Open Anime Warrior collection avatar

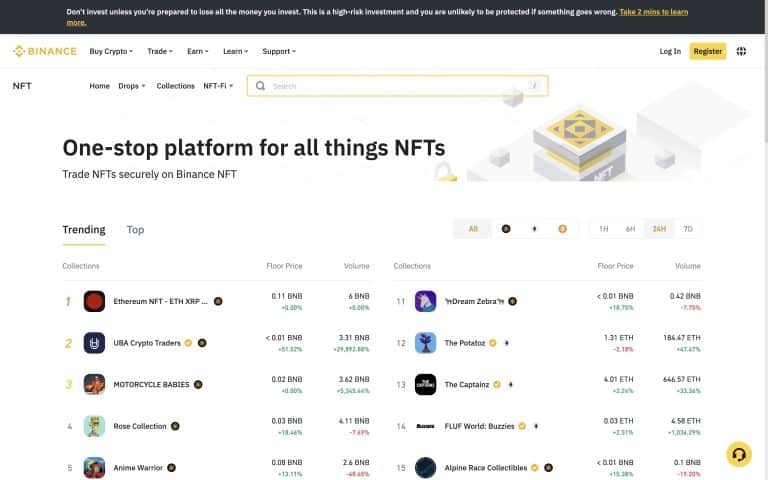(x=94, y=468)
